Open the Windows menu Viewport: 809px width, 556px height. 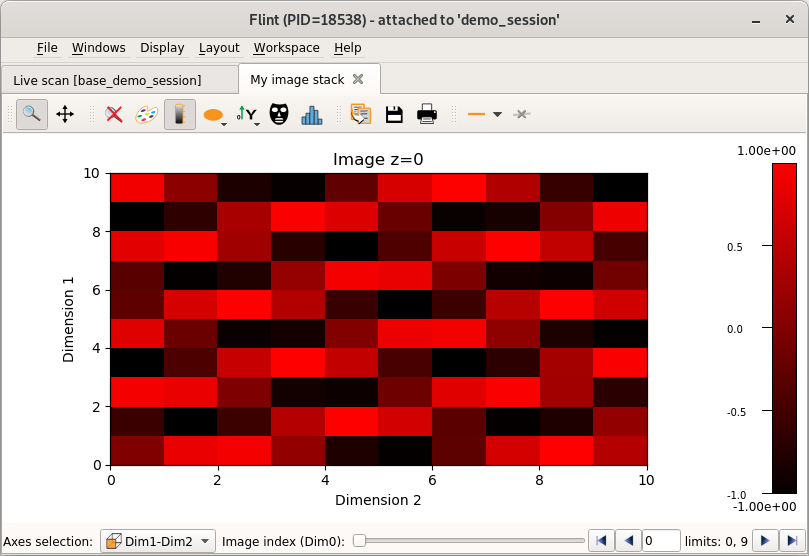click(x=99, y=48)
